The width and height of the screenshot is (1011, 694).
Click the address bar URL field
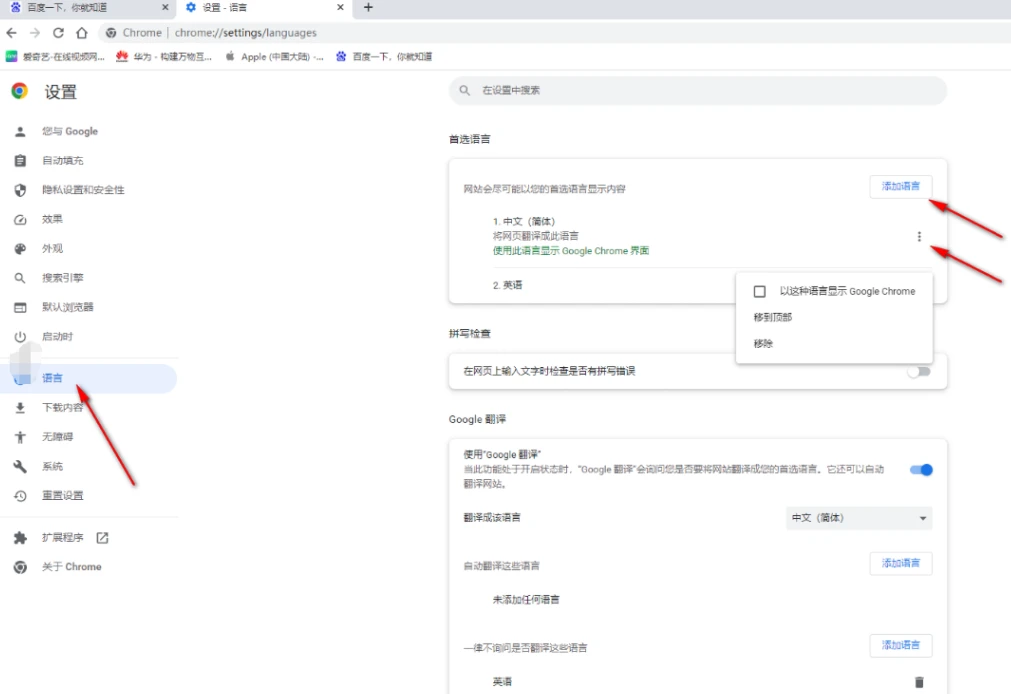[x=246, y=33]
